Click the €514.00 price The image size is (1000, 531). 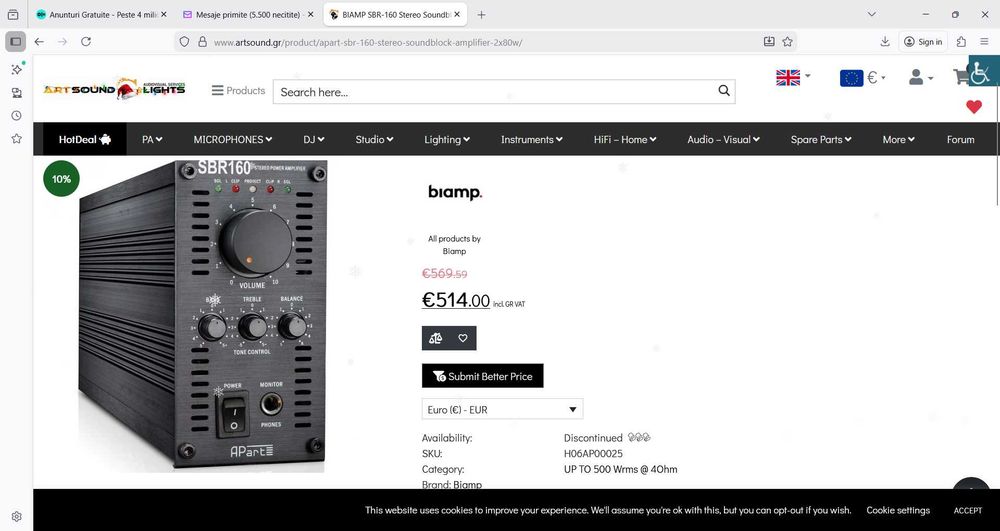pos(455,300)
